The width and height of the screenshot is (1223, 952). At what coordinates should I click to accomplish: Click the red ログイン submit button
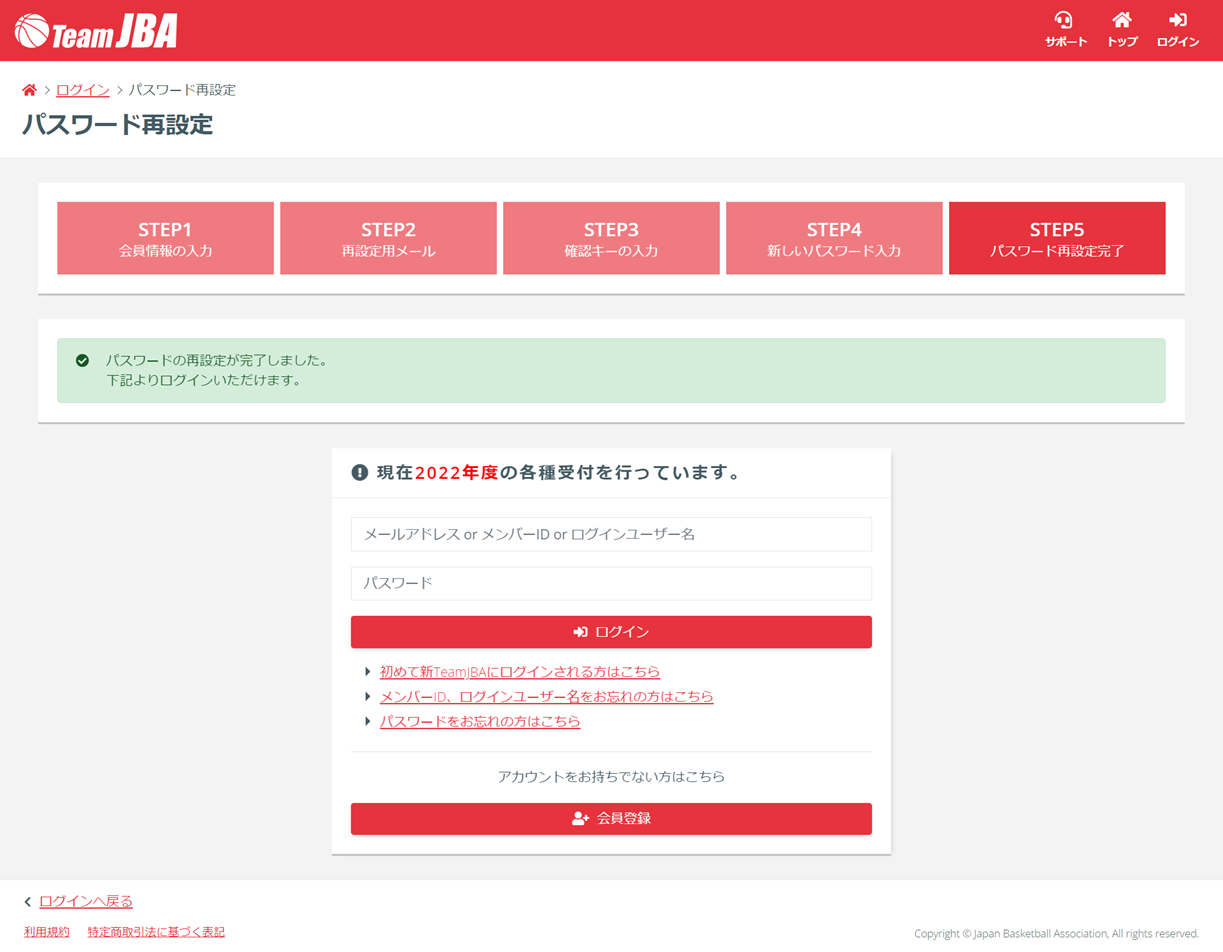(x=611, y=632)
